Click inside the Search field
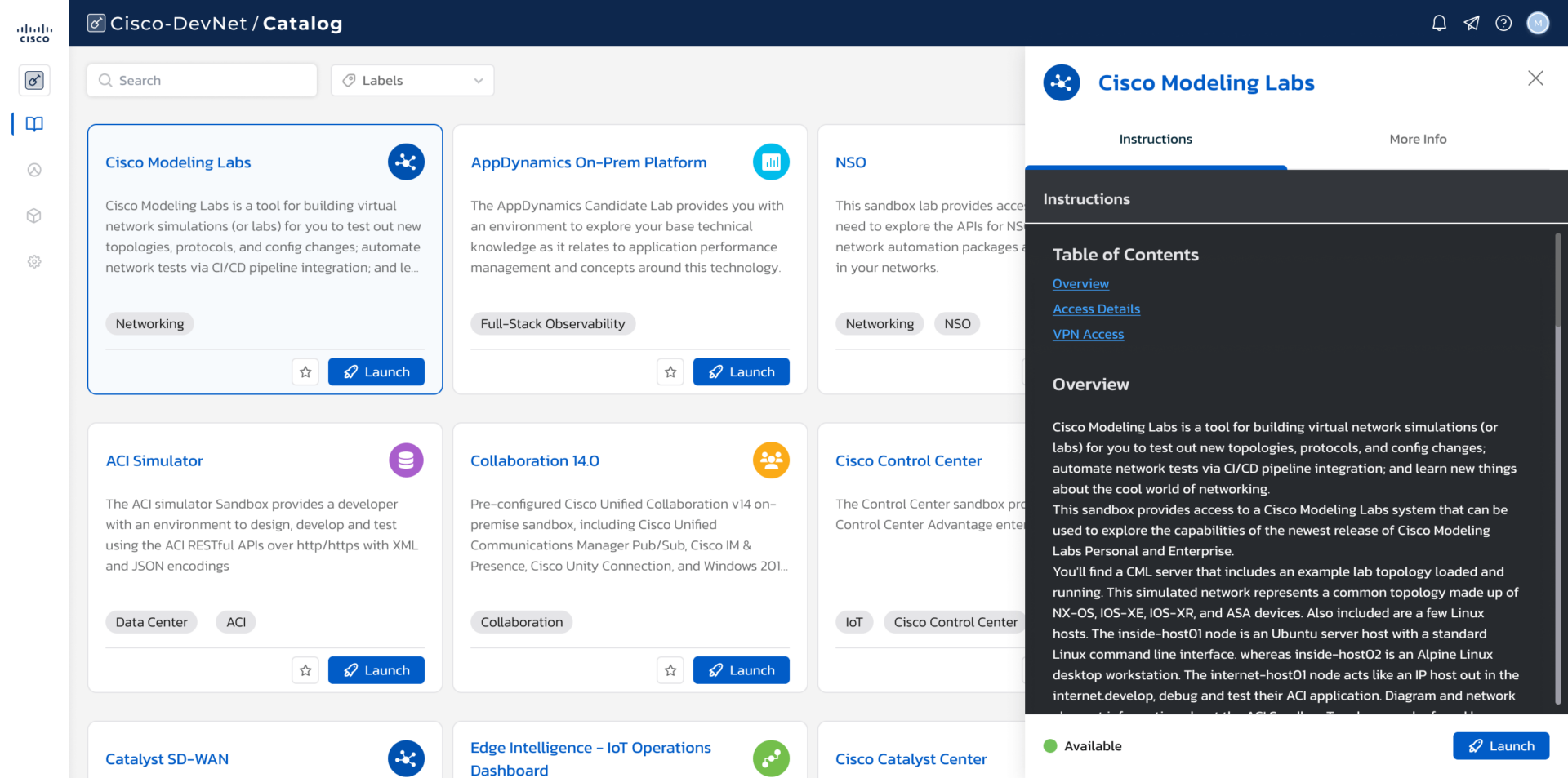 (201, 80)
